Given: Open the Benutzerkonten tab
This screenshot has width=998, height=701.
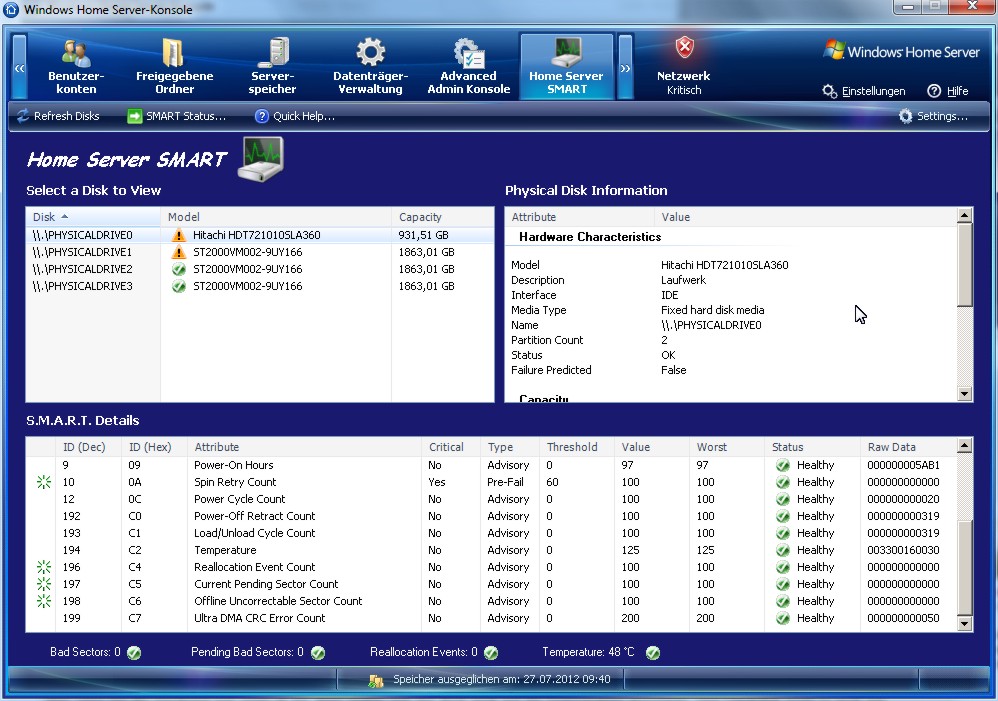Looking at the screenshot, I should 76,66.
